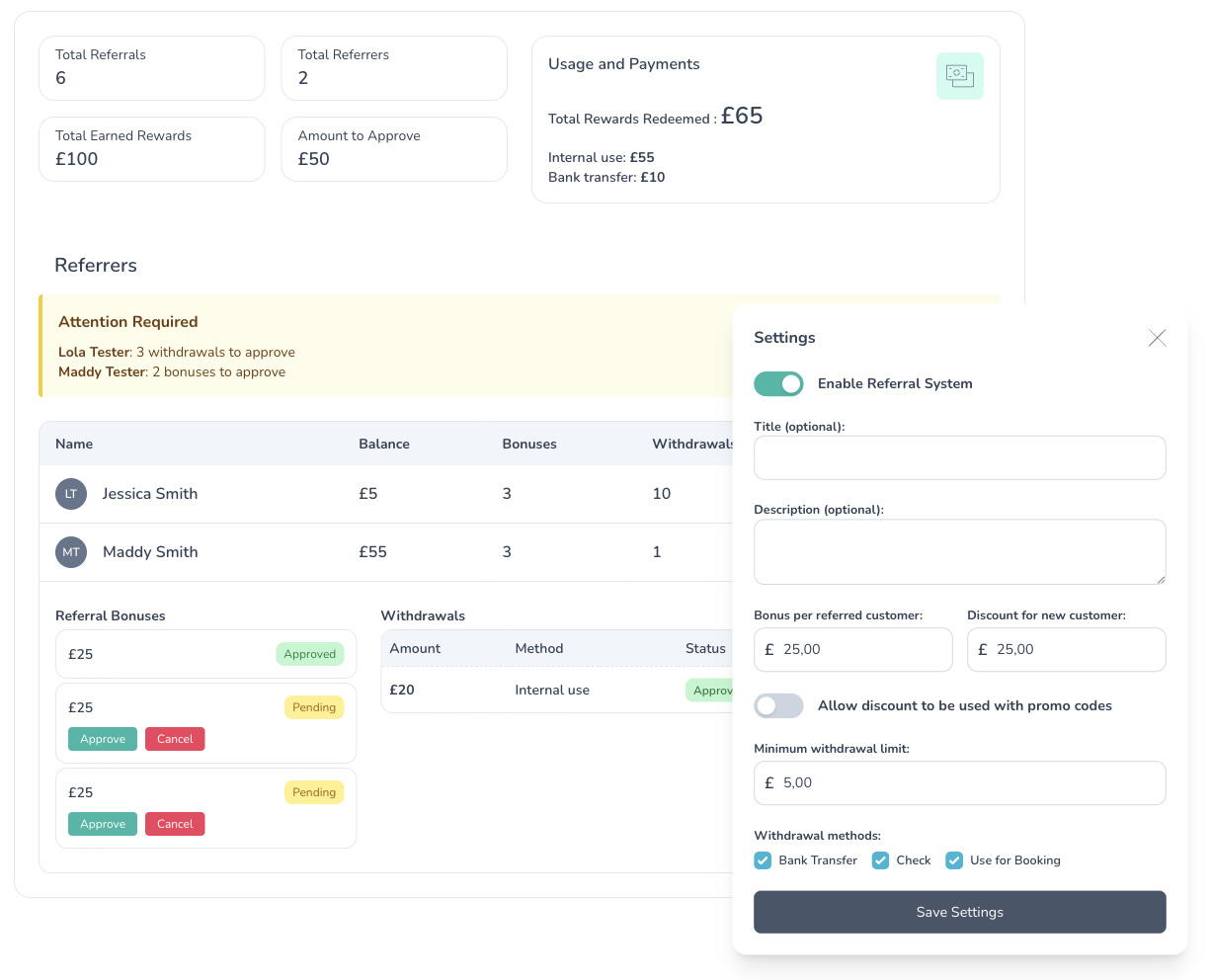Screen dimensions: 1209x980
Task: Click the Balance column header
Action: 384,444
